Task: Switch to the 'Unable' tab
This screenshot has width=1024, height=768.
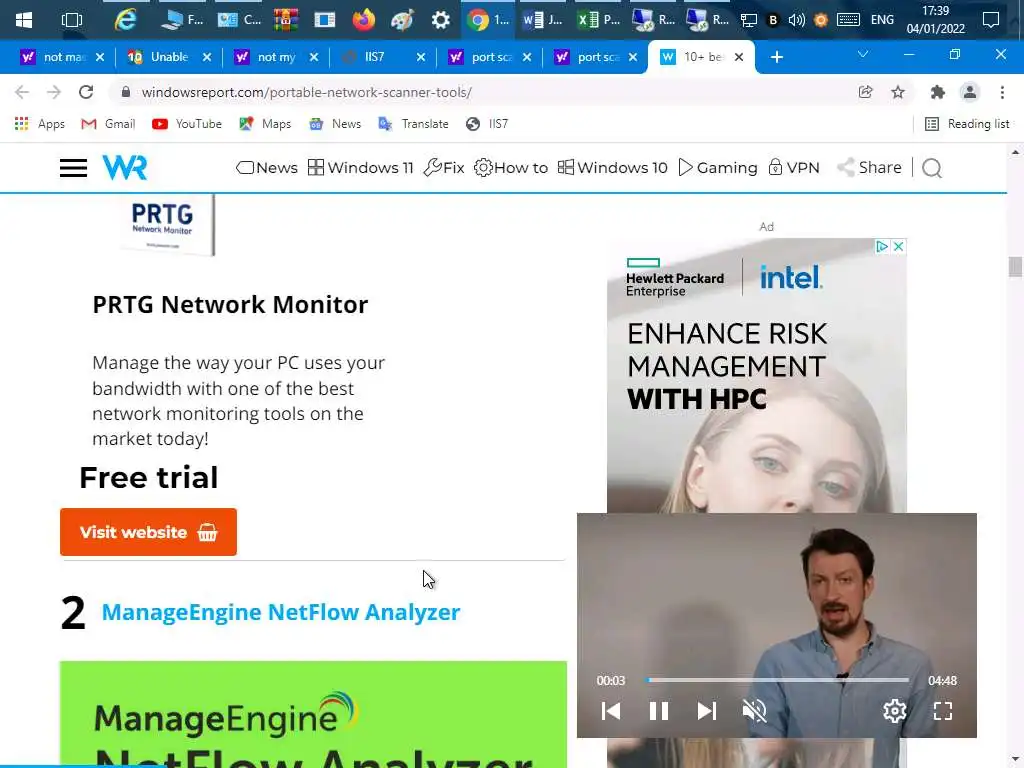Action: (168, 57)
